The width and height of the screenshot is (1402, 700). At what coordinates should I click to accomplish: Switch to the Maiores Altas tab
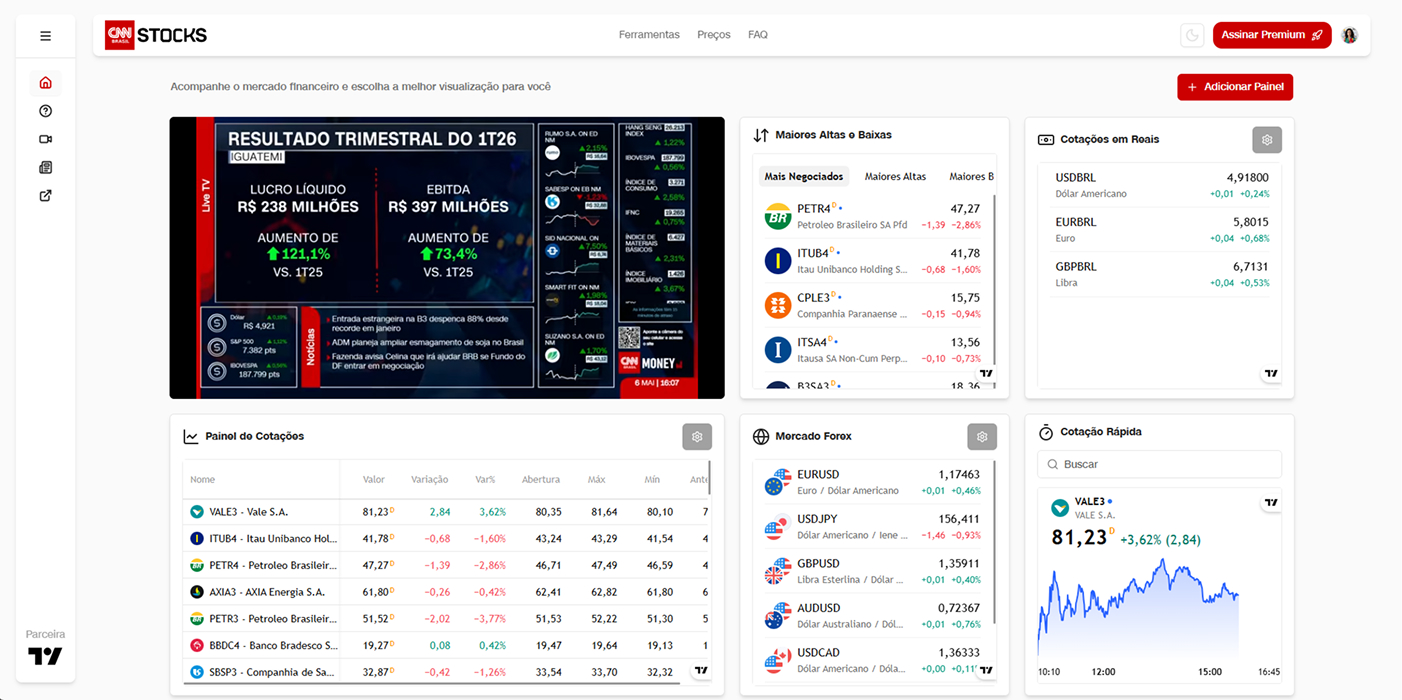pos(895,177)
